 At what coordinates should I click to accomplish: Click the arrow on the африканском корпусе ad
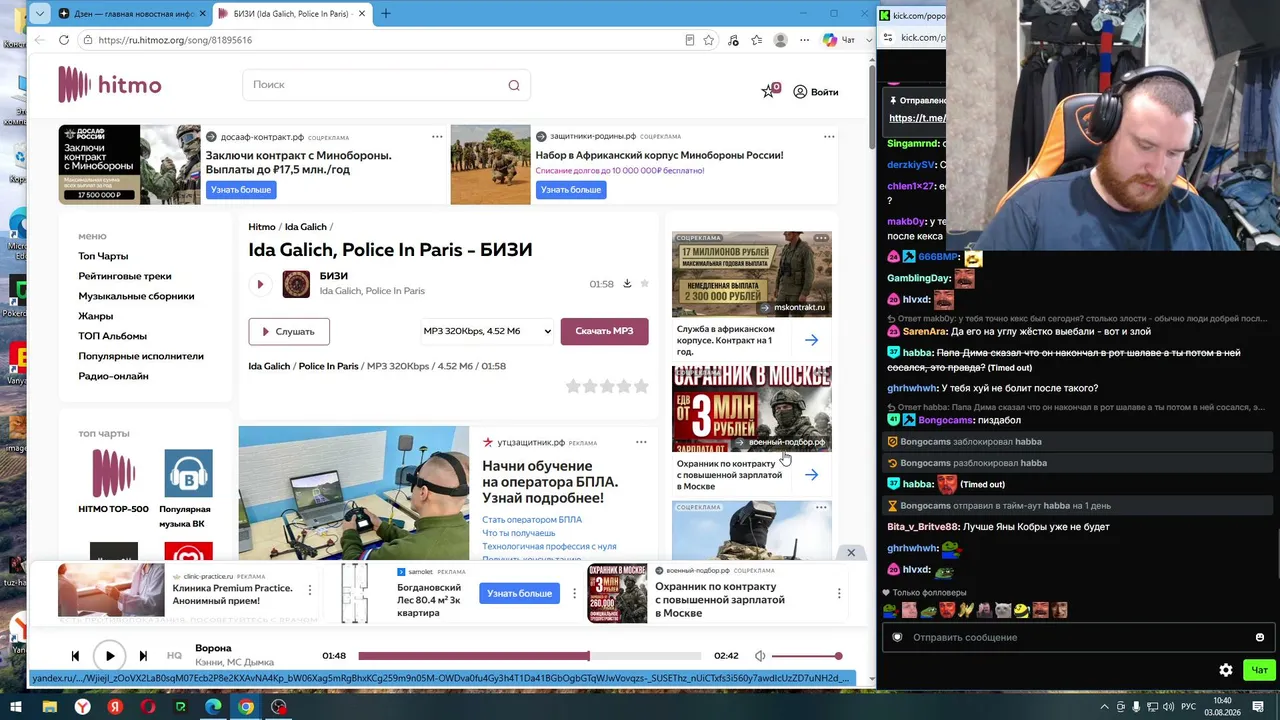pos(811,340)
